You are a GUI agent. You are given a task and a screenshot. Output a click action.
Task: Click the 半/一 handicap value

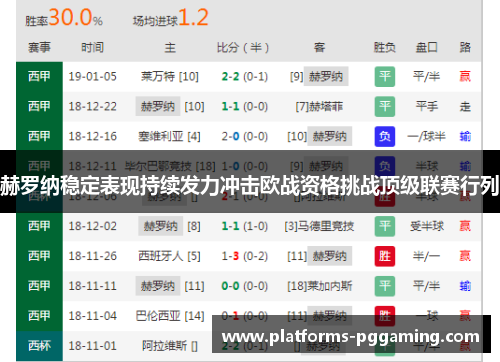coord(427,256)
